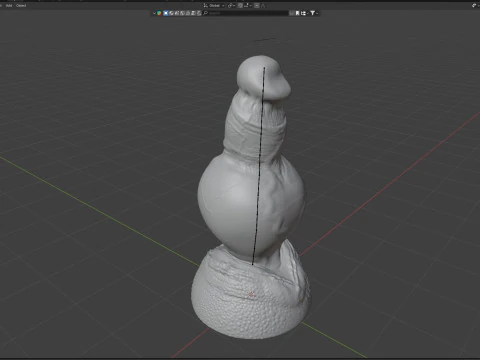Click the viewport options icon at top right corner
This screenshot has height=360, width=480.
(x=475, y=5)
